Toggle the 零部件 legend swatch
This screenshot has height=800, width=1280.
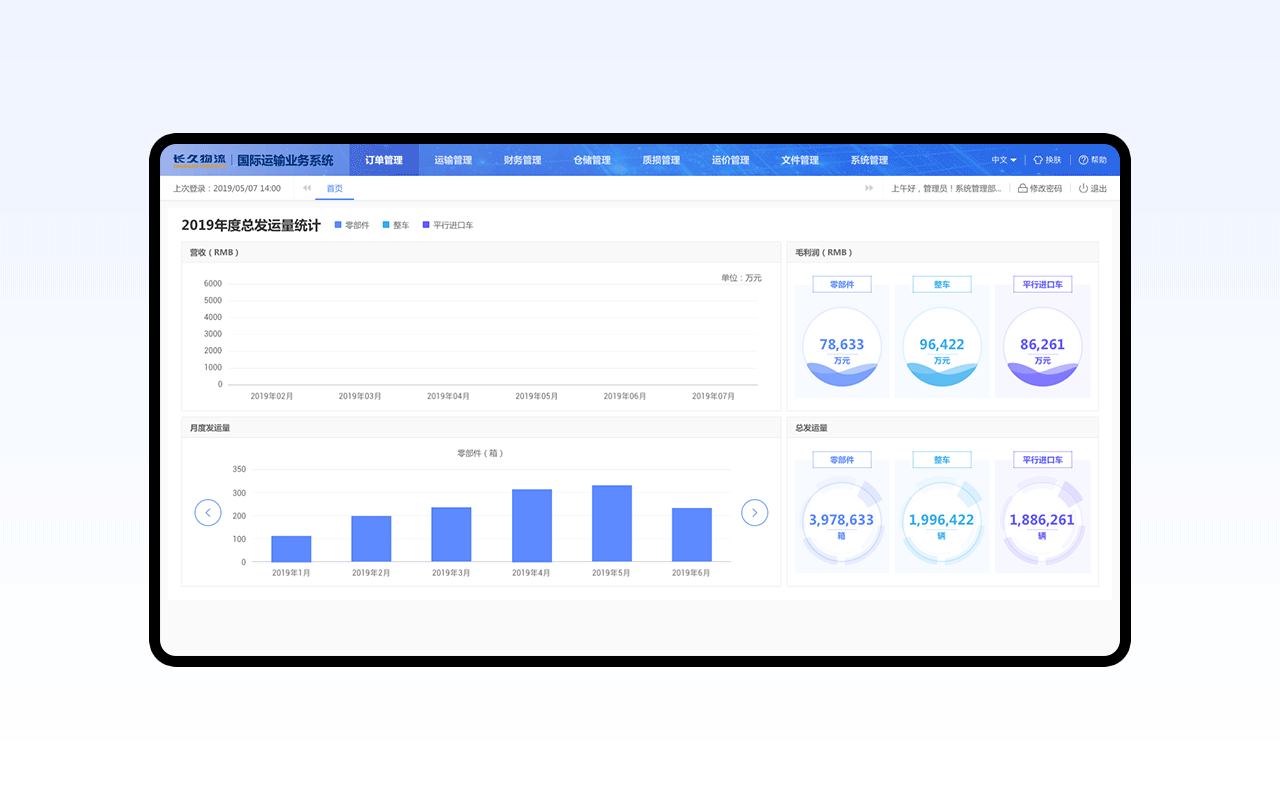tap(338, 225)
